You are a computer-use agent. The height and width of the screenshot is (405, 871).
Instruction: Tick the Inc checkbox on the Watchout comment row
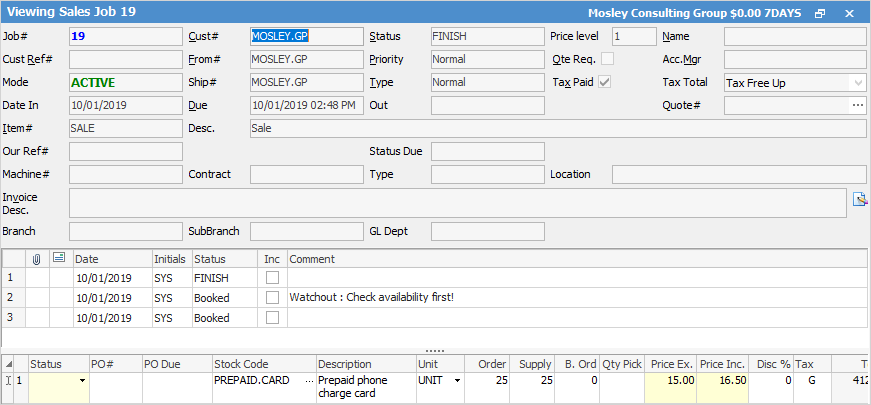(272, 297)
